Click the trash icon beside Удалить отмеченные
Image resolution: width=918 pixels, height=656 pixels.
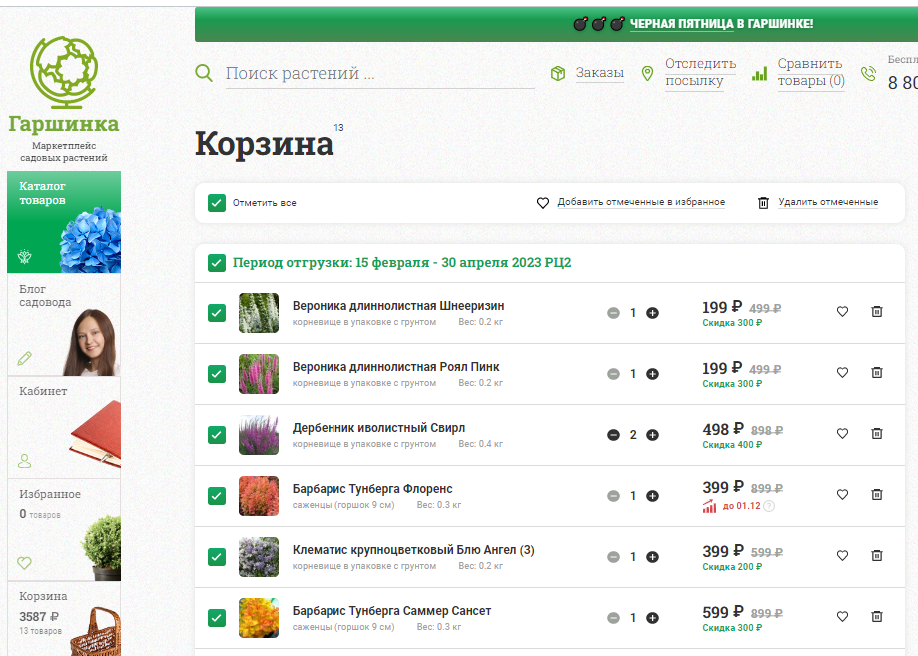pyautogui.click(x=763, y=203)
